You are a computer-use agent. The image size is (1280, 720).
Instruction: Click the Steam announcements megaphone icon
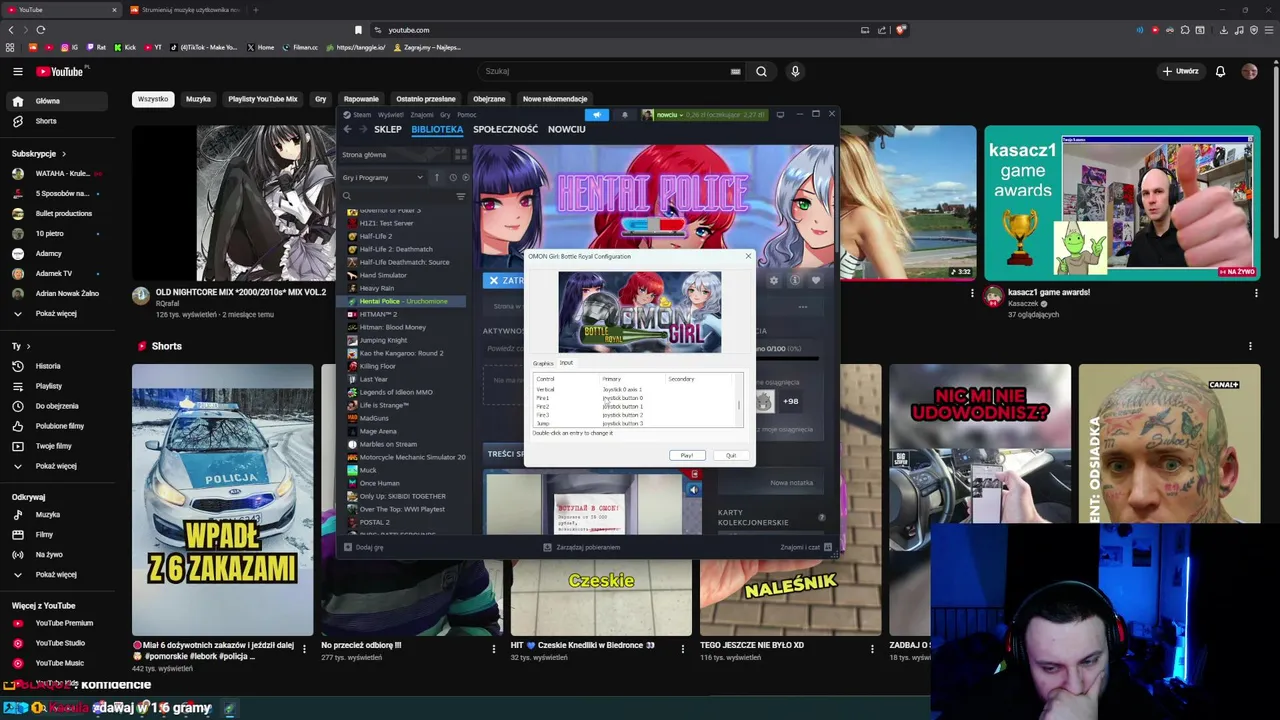click(x=597, y=114)
